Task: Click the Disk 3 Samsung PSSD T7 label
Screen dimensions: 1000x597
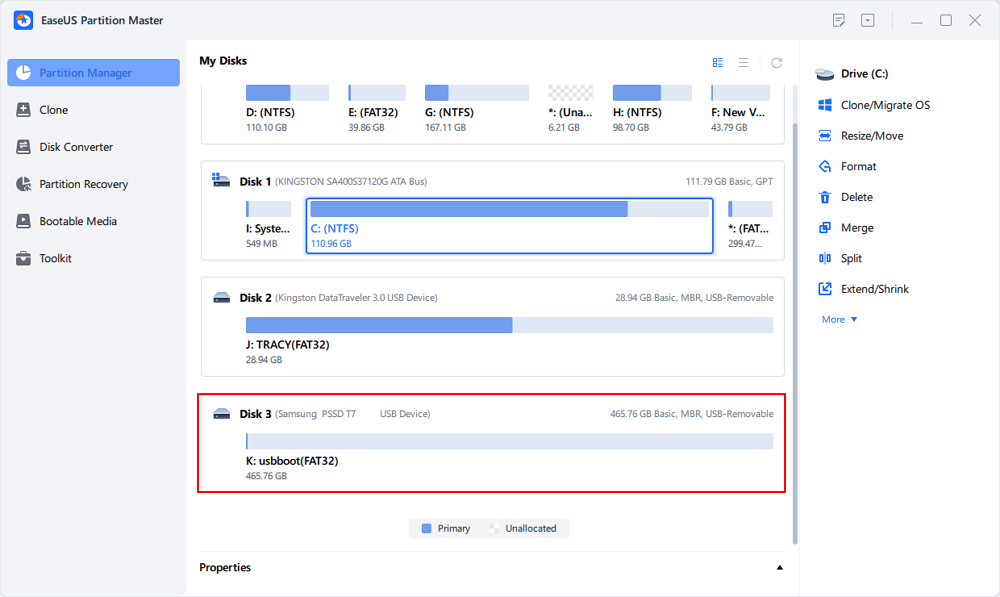Action: click(x=353, y=414)
